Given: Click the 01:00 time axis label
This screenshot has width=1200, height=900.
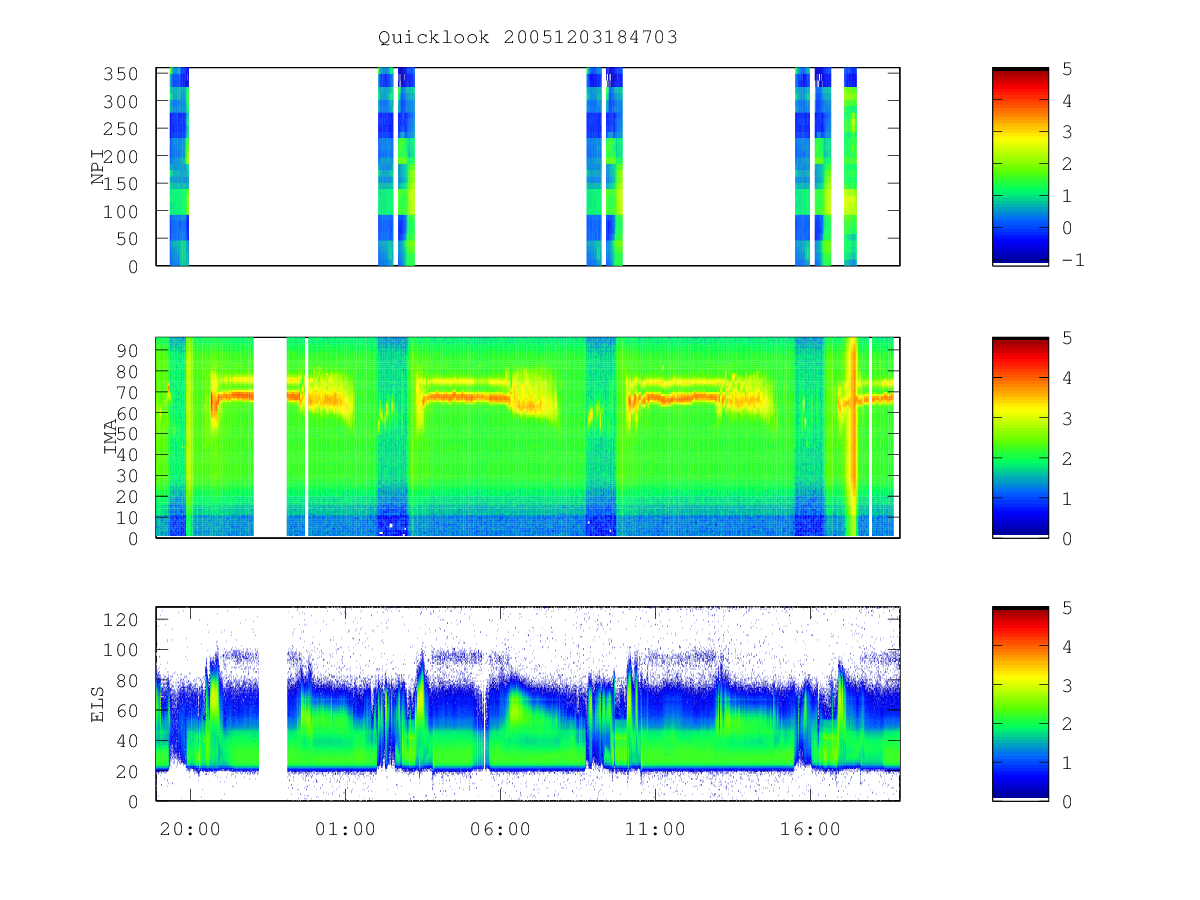Looking at the screenshot, I should [x=345, y=829].
